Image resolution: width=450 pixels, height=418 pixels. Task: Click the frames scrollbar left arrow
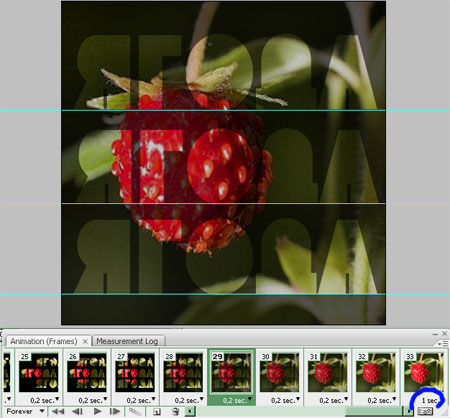190,411
